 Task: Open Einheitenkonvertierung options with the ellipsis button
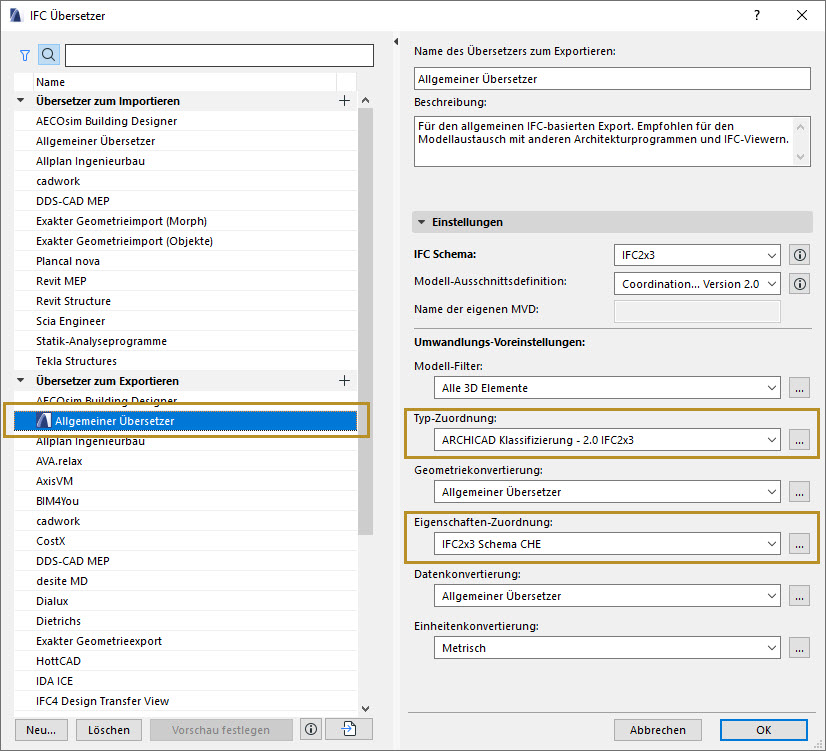pos(799,648)
